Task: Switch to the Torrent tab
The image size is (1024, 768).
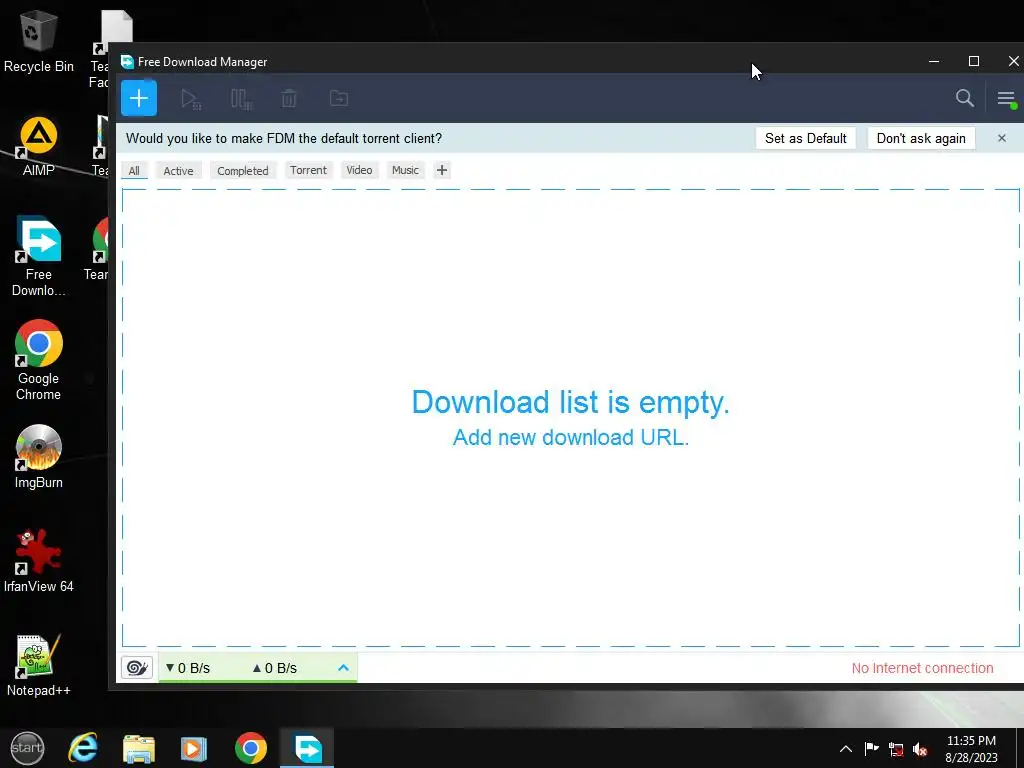Action: (x=308, y=170)
